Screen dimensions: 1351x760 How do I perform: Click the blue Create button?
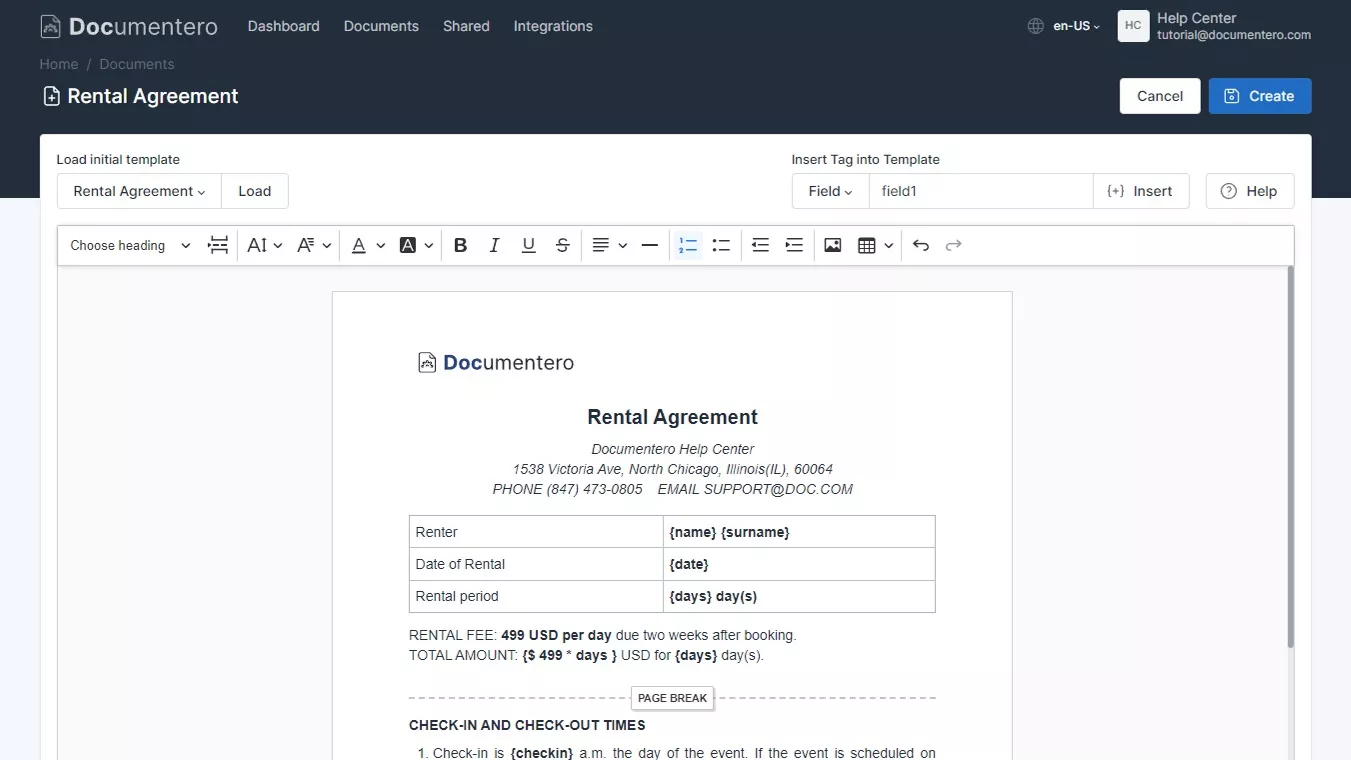point(1259,96)
